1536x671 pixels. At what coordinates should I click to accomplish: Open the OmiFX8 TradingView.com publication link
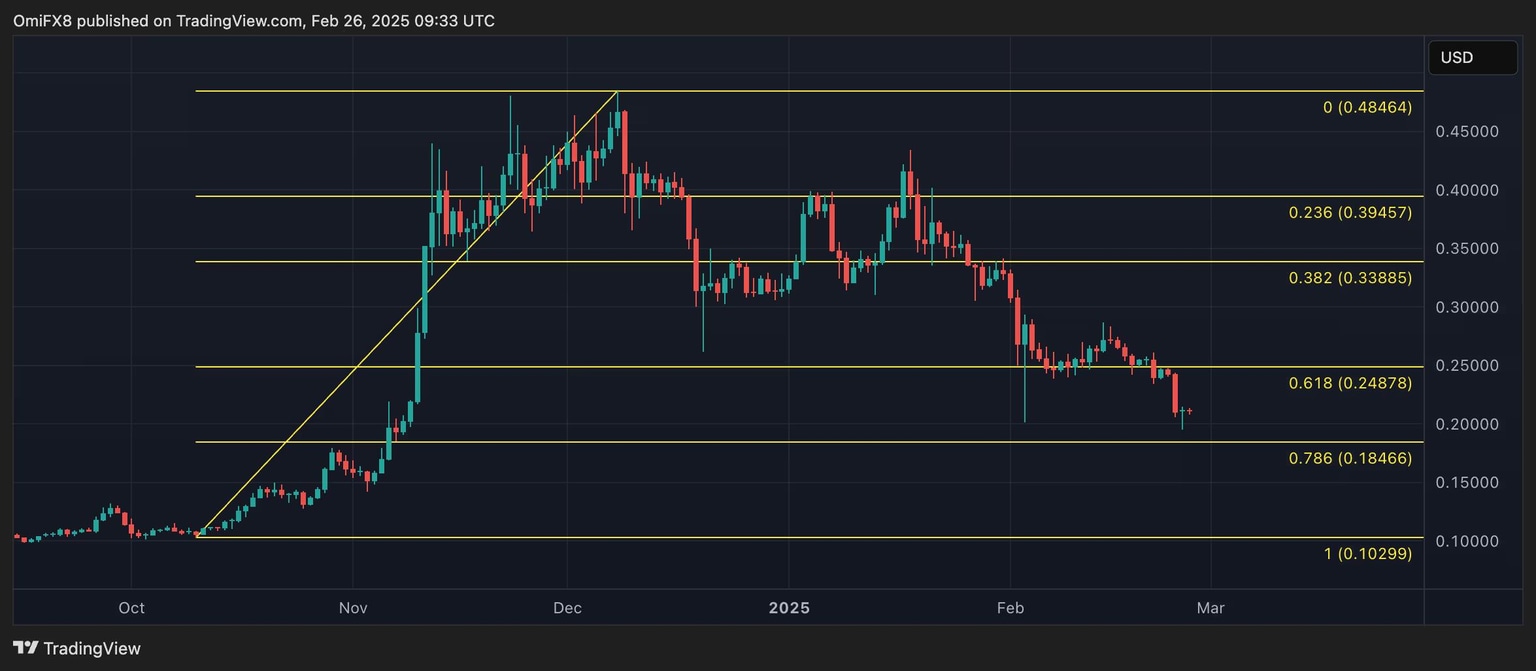coord(239,20)
